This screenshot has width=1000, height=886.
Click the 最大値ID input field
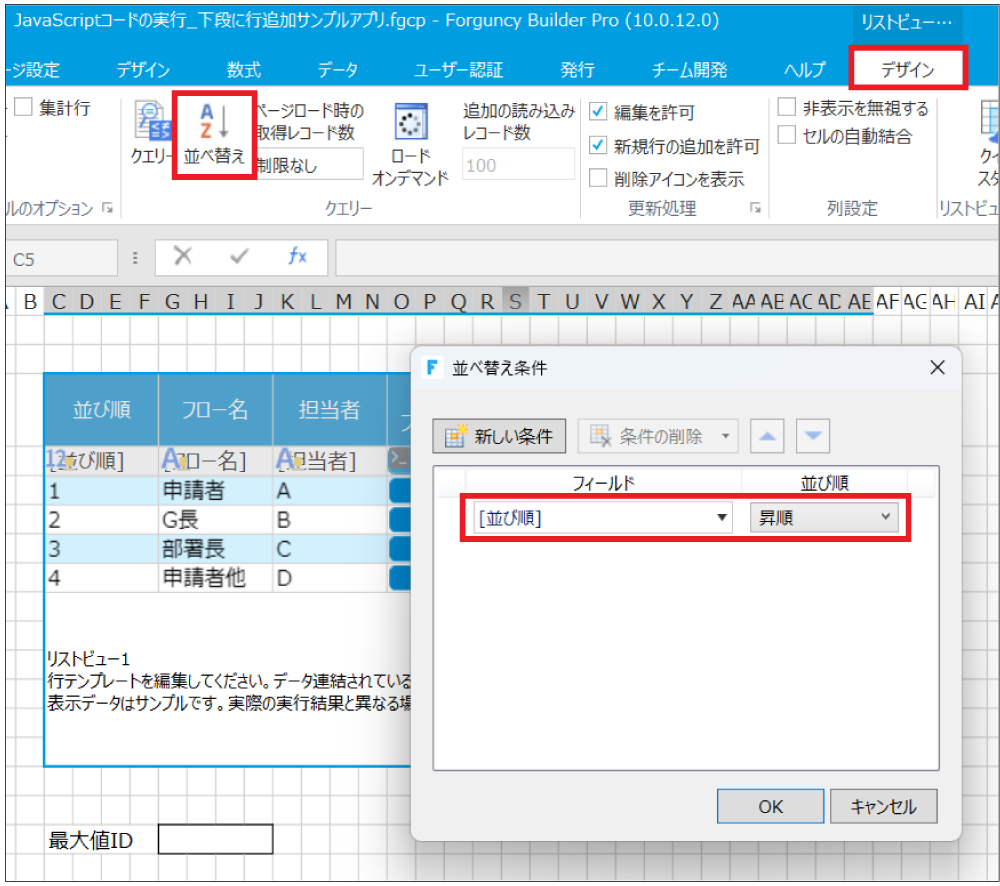pyautogui.click(x=215, y=839)
